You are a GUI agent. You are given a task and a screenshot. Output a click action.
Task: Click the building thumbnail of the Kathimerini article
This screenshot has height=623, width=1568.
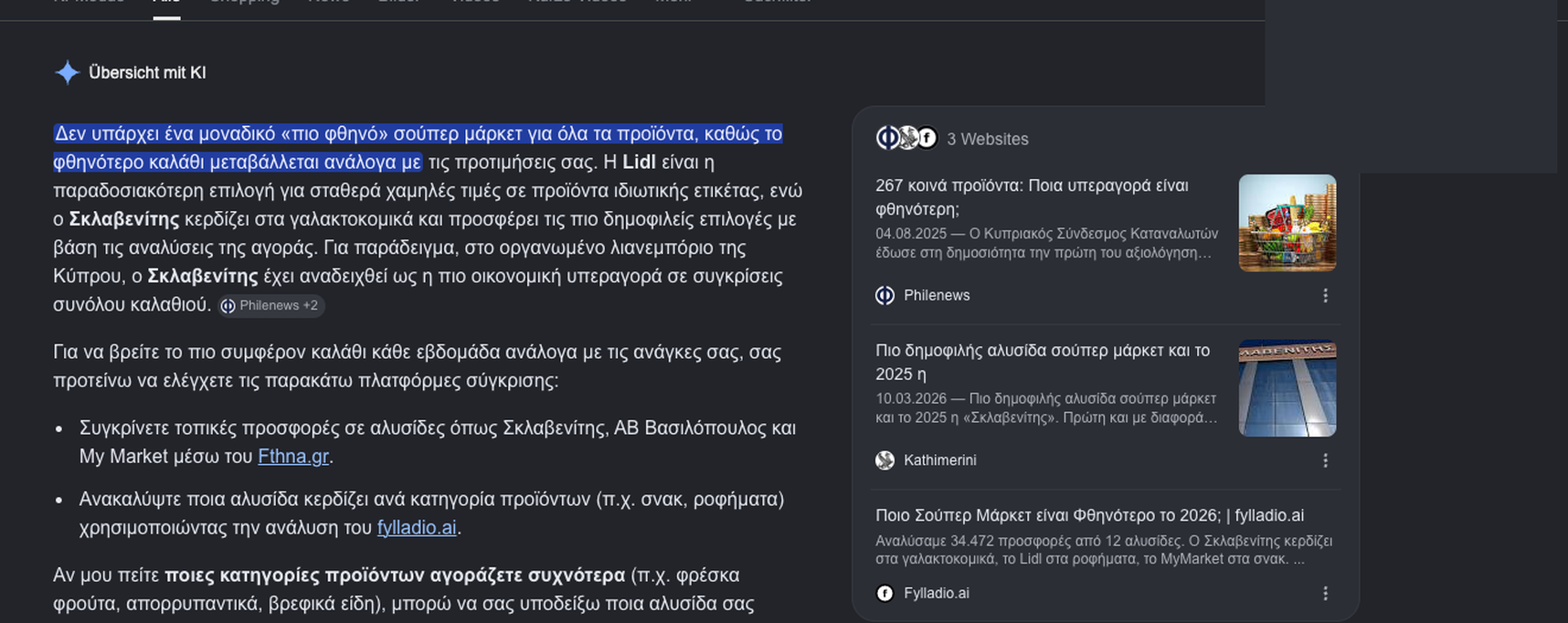[x=1287, y=388]
